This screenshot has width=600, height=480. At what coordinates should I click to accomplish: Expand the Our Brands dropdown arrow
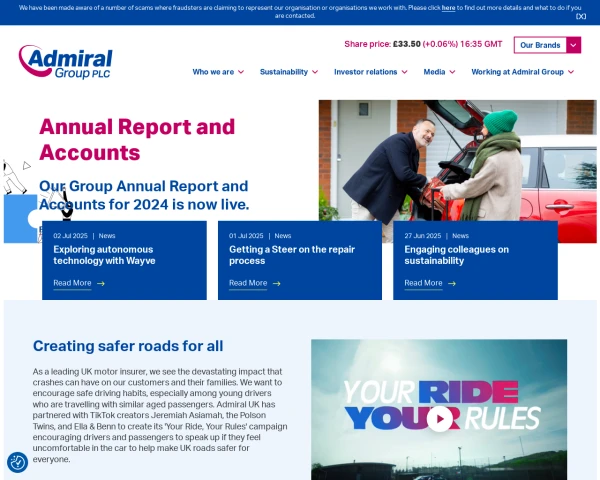tap(573, 45)
